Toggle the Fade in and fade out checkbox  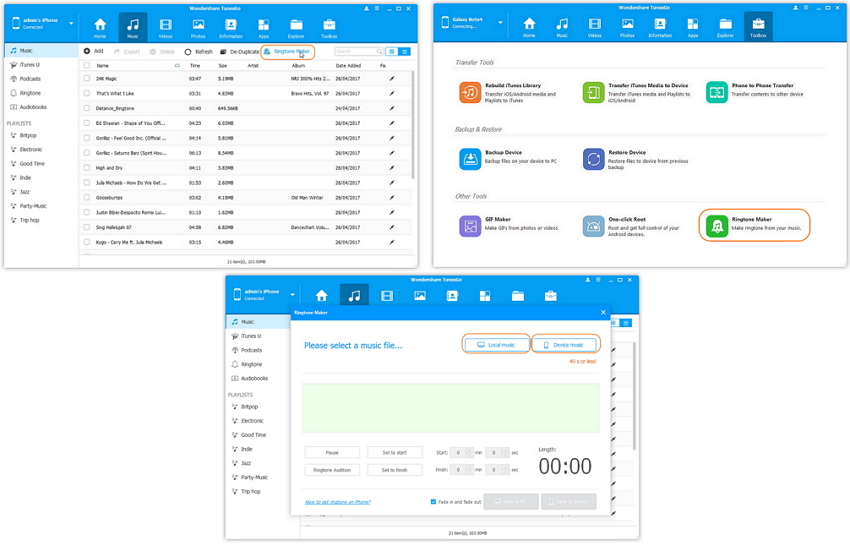coord(433,502)
